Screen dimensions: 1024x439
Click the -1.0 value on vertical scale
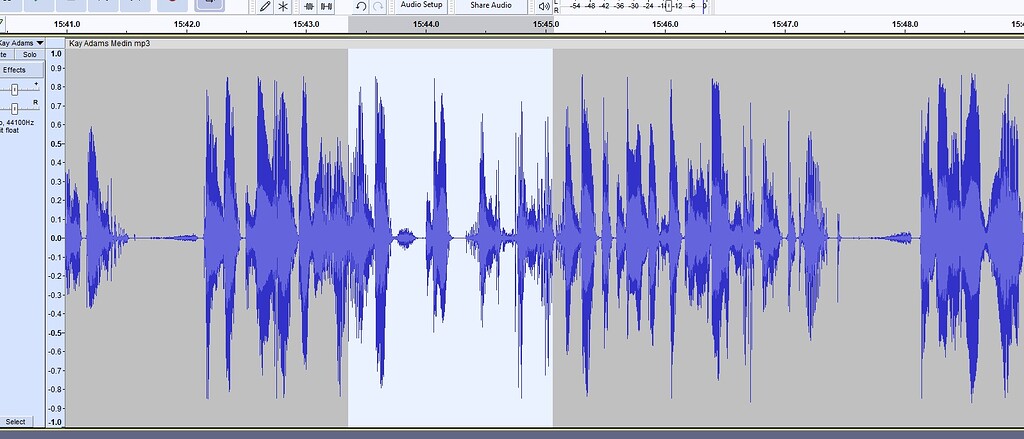click(55, 422)
